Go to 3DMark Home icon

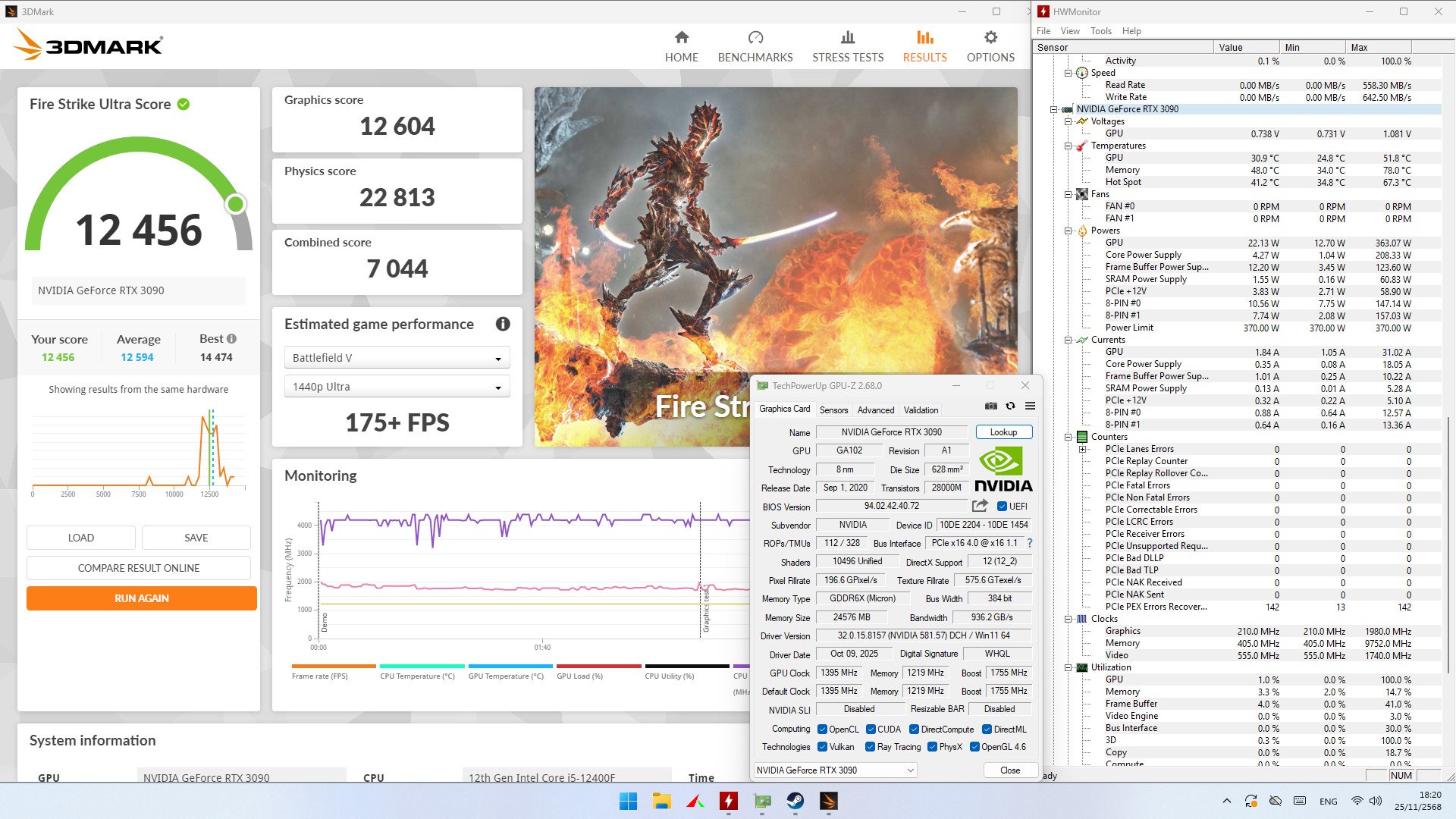click(681, 38)
